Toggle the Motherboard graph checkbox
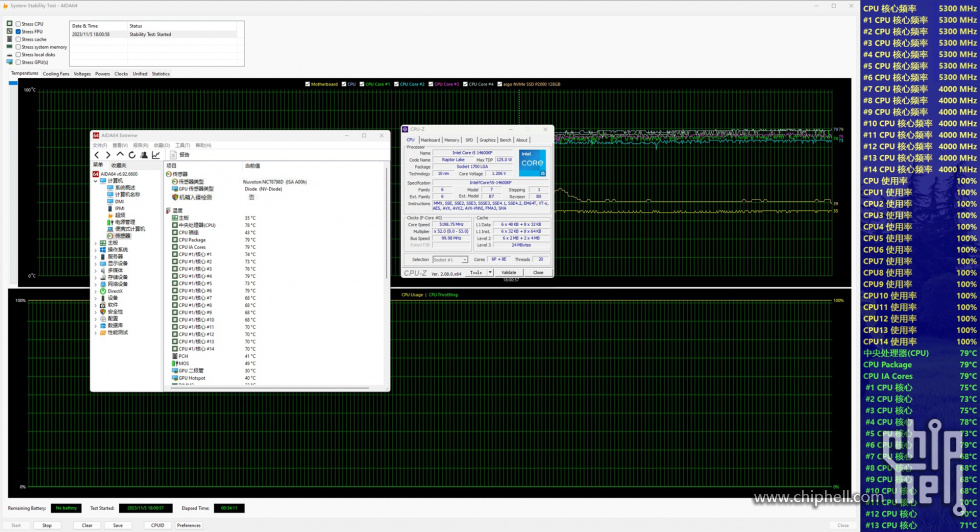Image resolution: width=980 pixels, height=532 pixels. tap(308, 84)
